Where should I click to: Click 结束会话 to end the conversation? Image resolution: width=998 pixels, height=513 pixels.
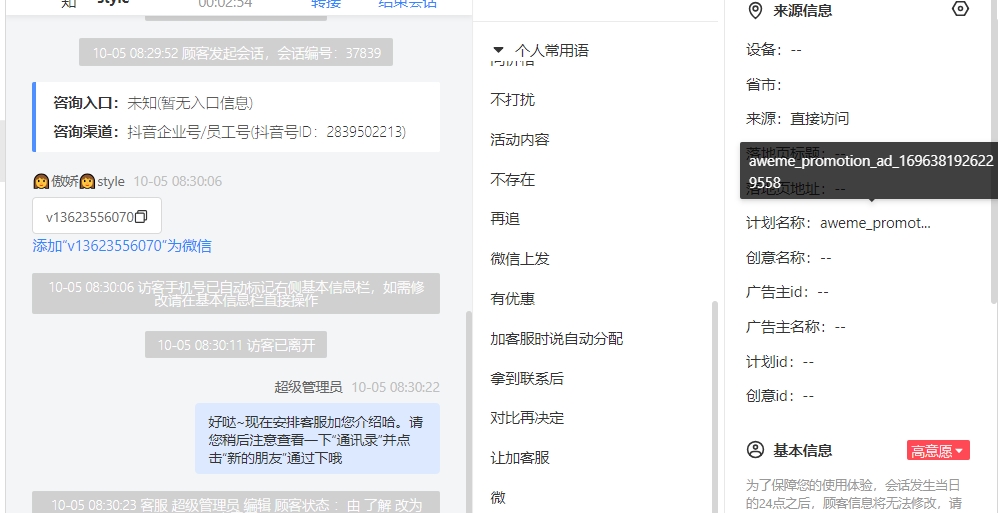[407, 3]
